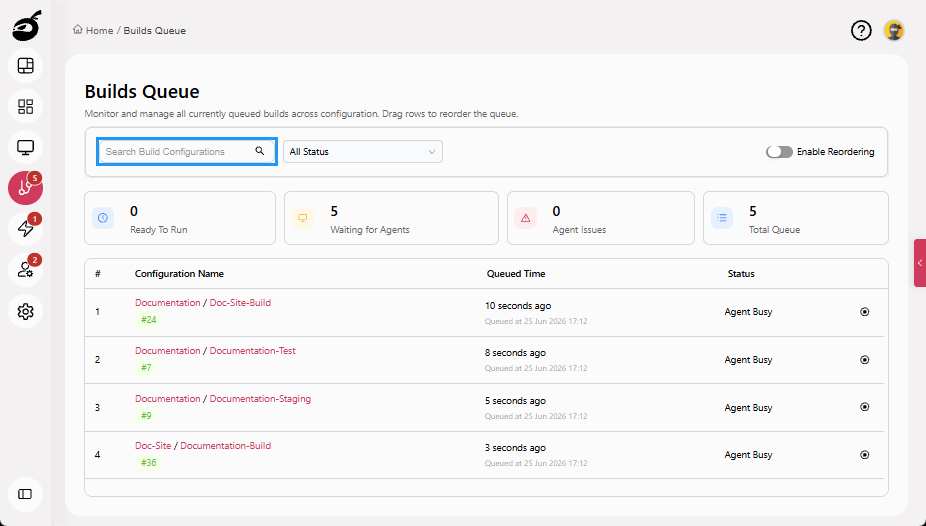This screenshot has width=926, height=526.
Task: Click the home icon in the breadcrumb
Action: [78, 30]
